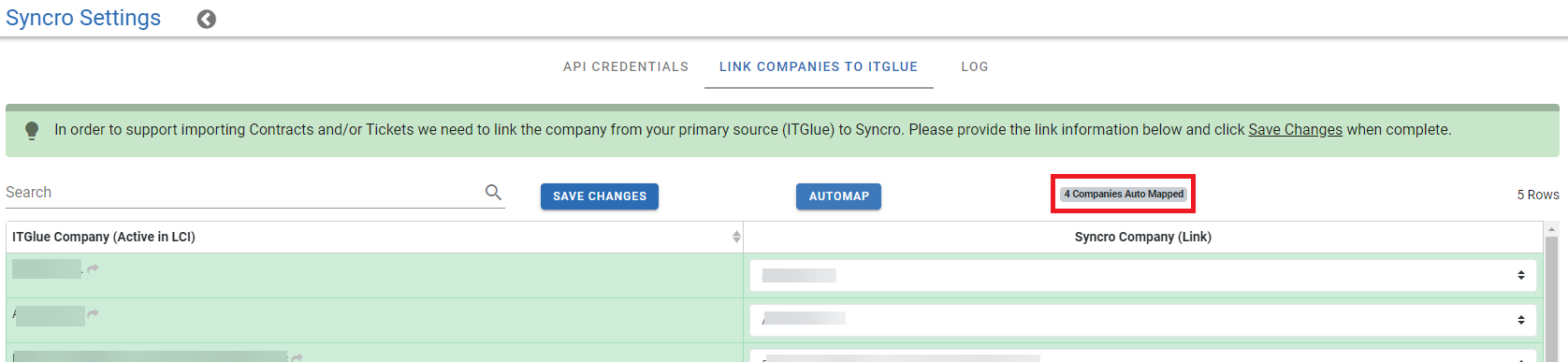Viewport: 1568px width, 362px height.
Task: Open third ITGlue company share-arrow link
Action: [x=297, y=356]
